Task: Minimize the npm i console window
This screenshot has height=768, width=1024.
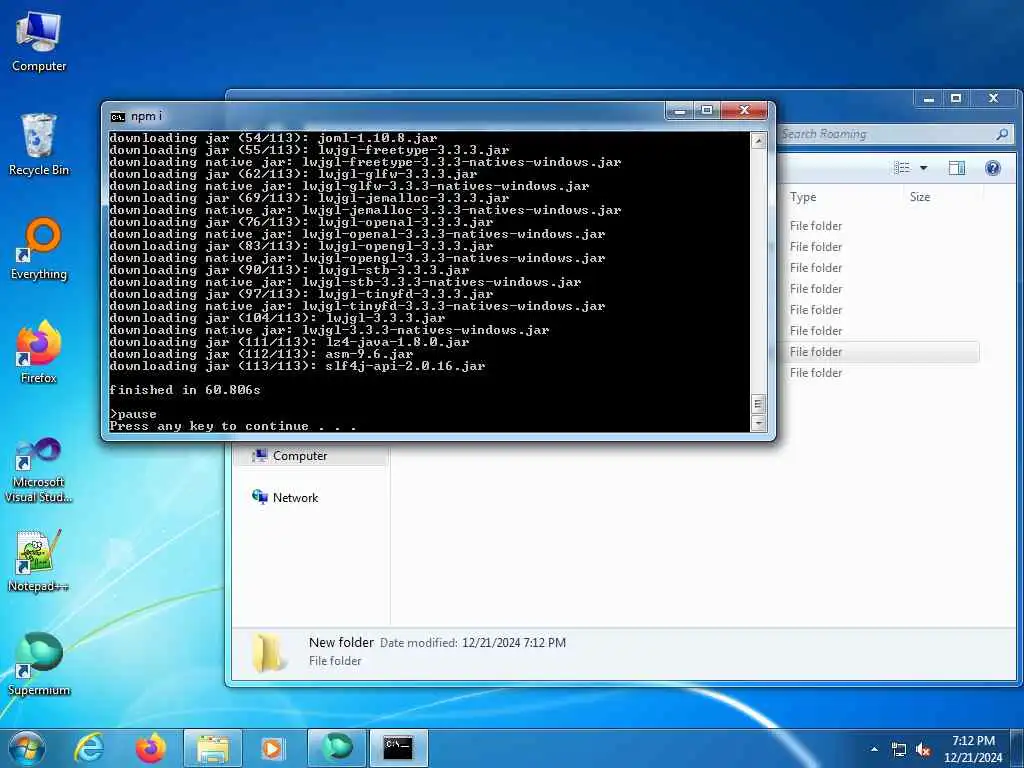Action: (680, 110)
